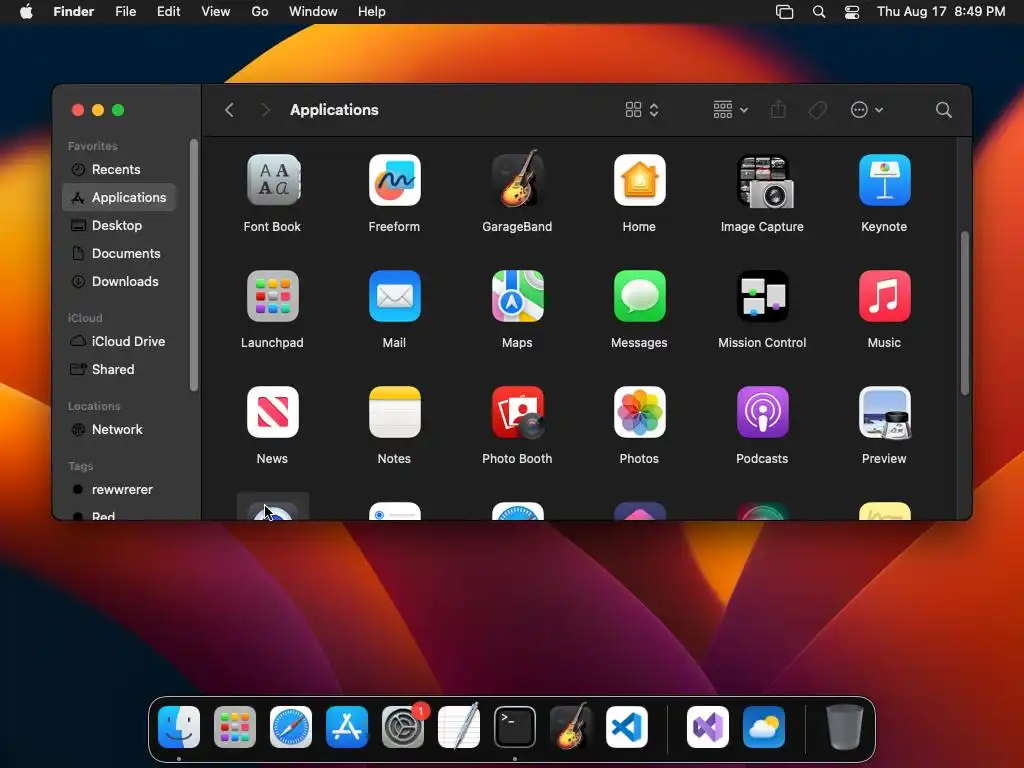
Task: Open the Font Book application
Action: point(273,180)
